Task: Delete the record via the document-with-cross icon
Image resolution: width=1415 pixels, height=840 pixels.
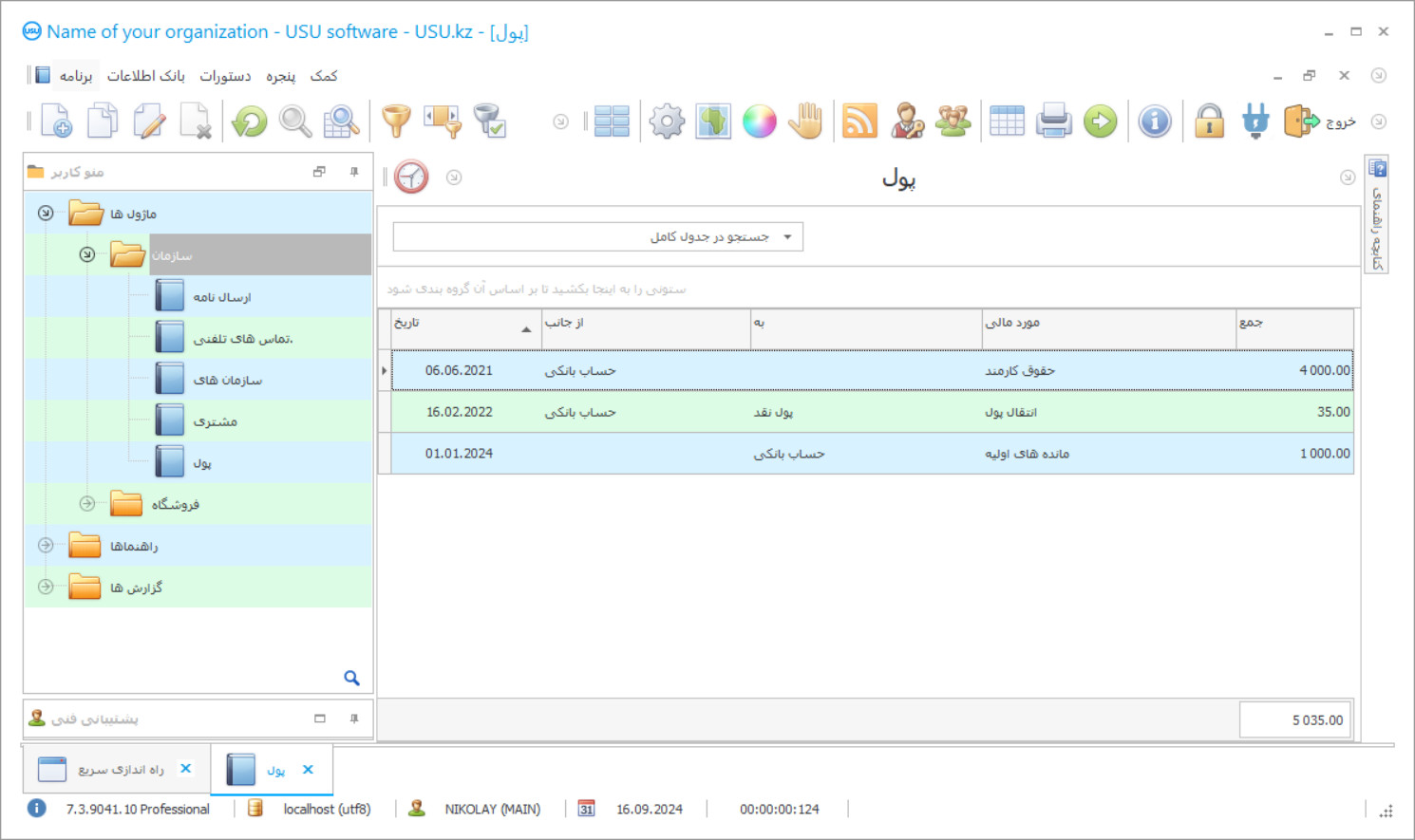Action: point(197,121)
